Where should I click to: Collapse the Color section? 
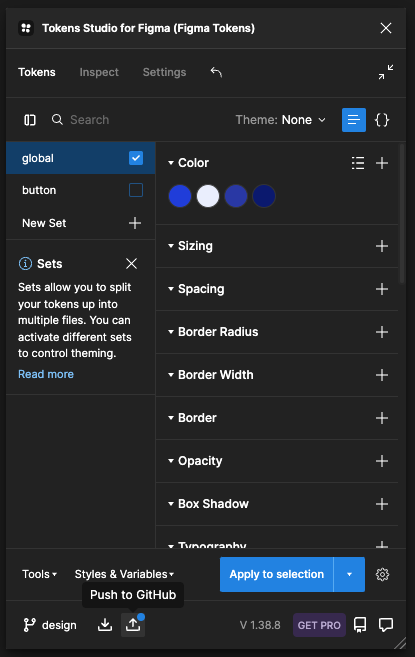[171, 163]
